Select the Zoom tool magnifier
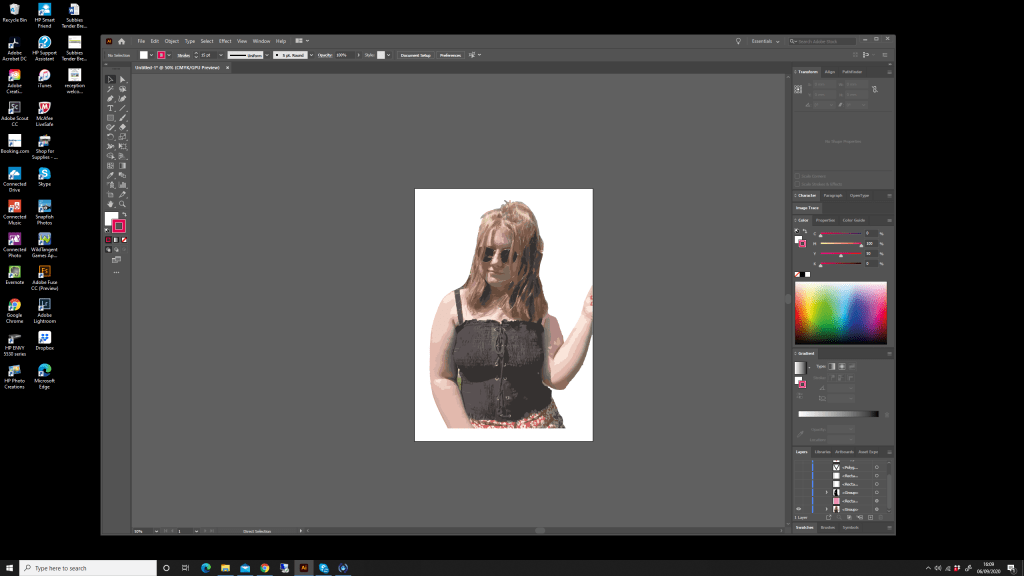The image size is (1024, 576). pyautogui.click(x=123, y=204)
